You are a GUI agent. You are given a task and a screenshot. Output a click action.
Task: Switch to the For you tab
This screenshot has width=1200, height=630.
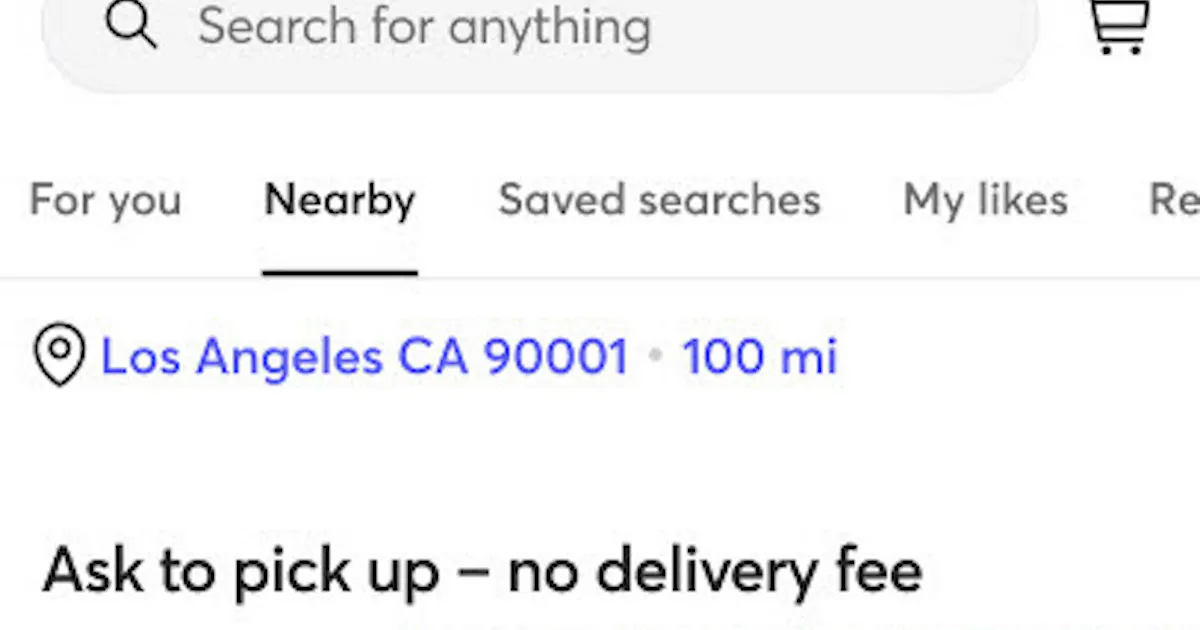pyautogui.click(x=105, y=200)
